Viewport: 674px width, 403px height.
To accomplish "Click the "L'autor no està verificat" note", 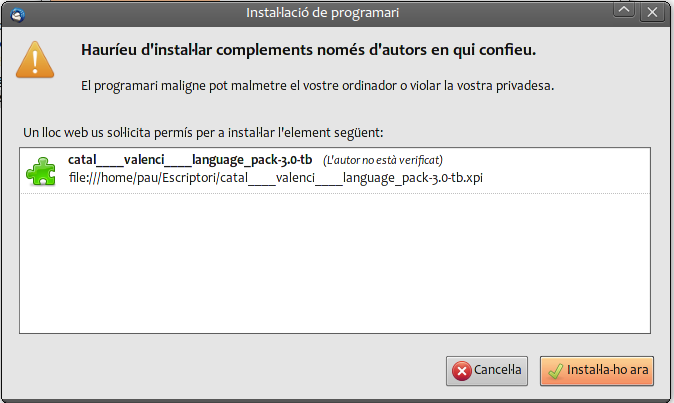I will click(x=383, y=160).
